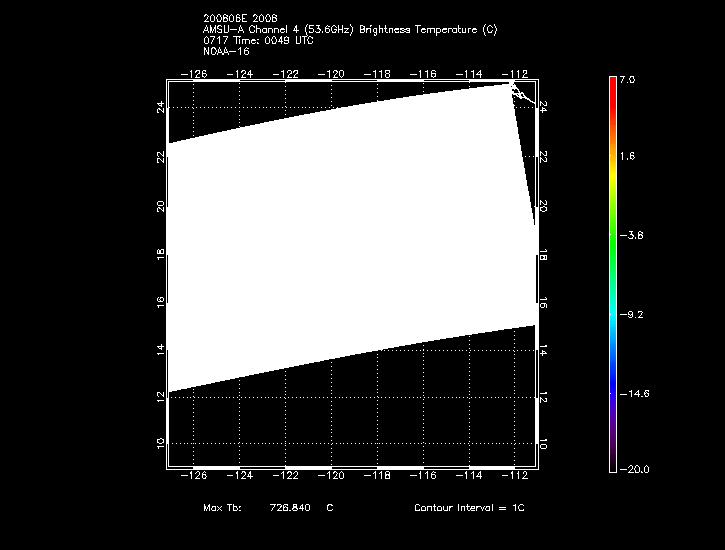Click the 200806E 2008 header text
Image resolution: width=725 pixels, height=550 pixels.
tap(240, 20)
